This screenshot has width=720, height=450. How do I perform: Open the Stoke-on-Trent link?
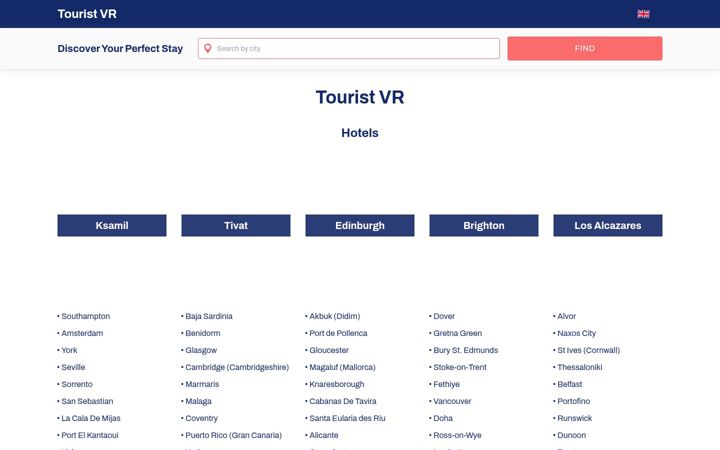[x=460, y=367]
